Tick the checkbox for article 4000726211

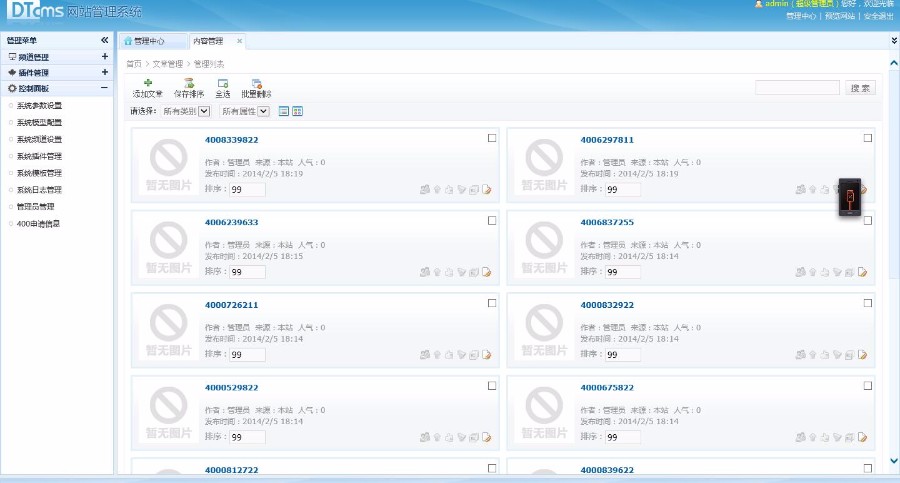(x=492, y=303)
